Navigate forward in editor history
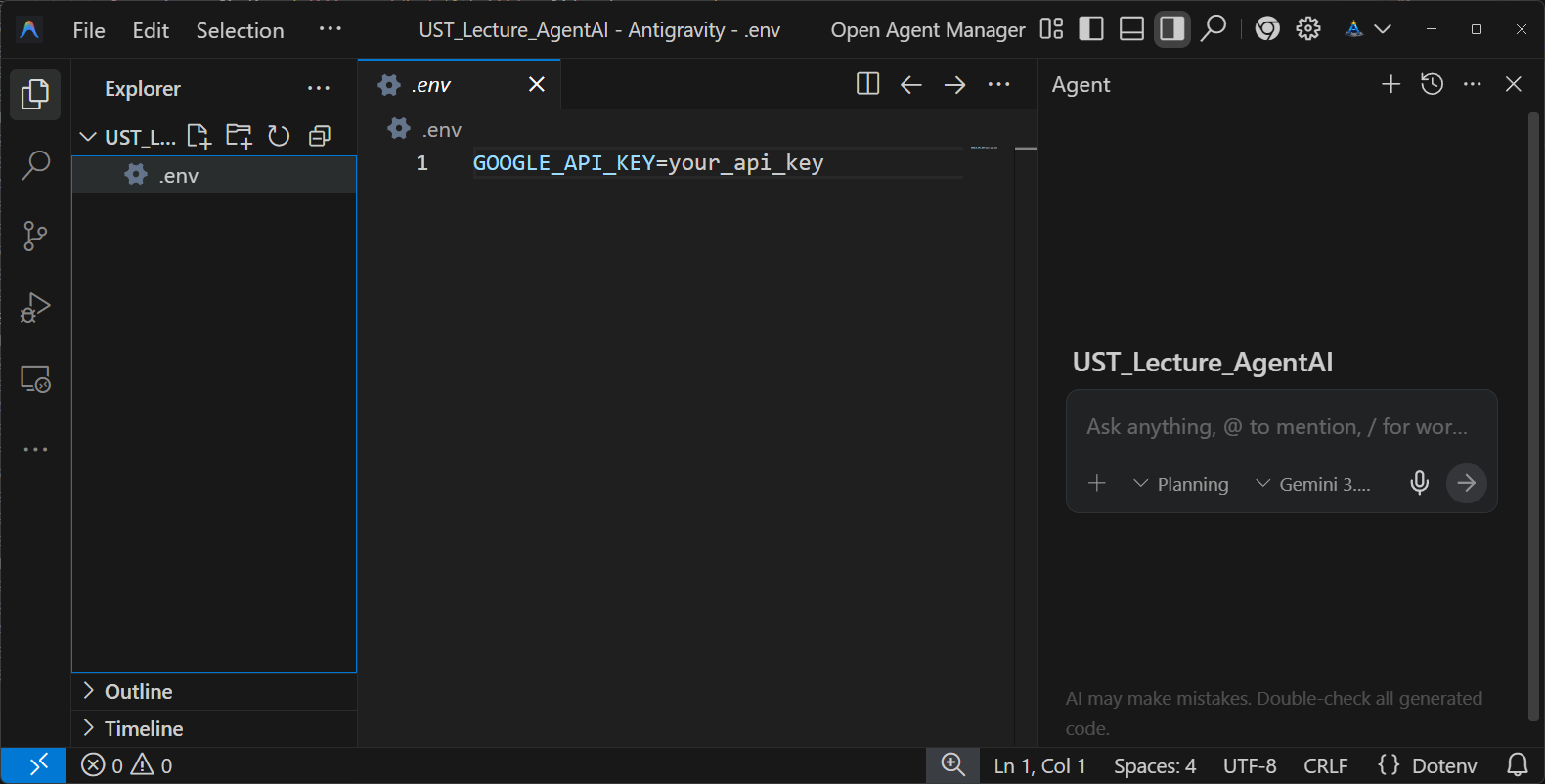This screenshot has width=1545, height=784. 955,84
